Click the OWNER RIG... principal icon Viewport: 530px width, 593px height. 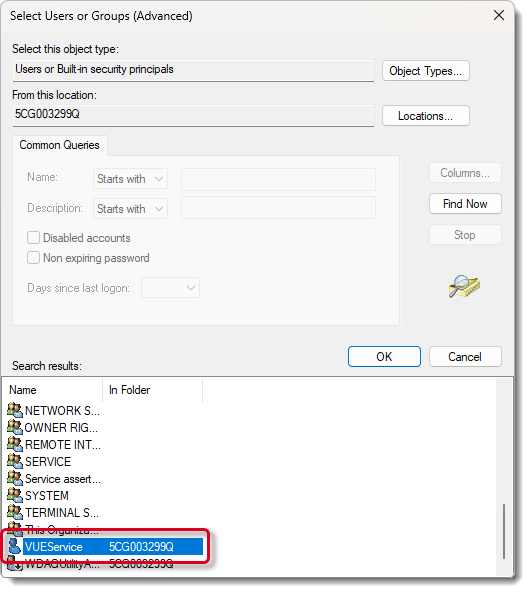point(15,427)
